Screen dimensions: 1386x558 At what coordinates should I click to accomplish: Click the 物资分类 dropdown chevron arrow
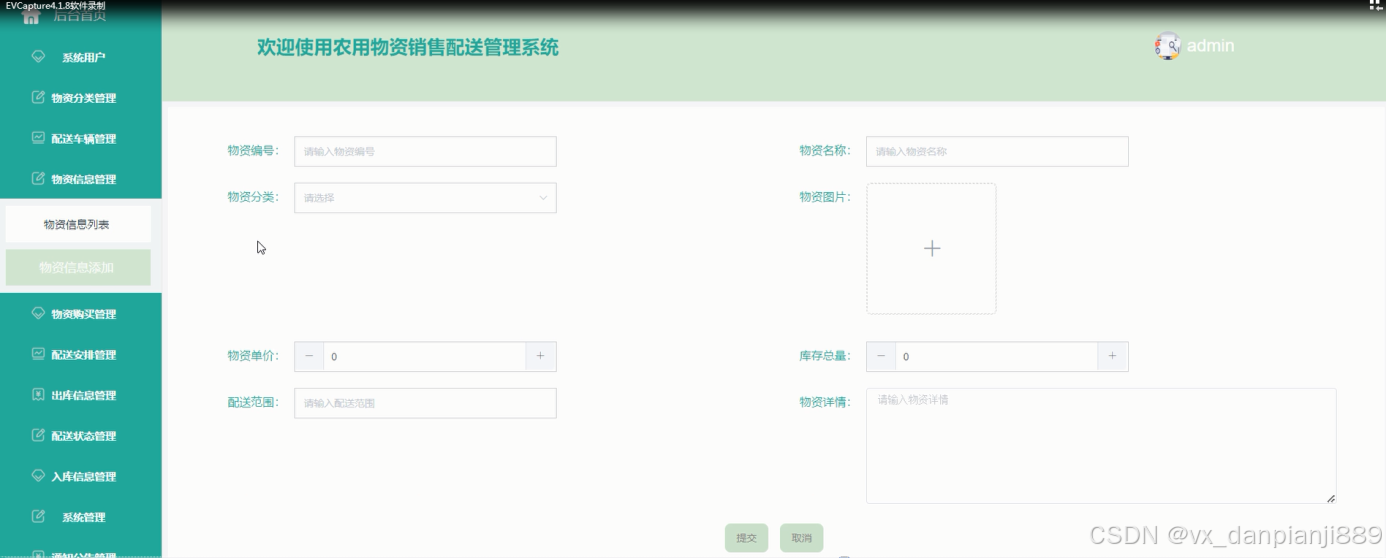point(543,198)
